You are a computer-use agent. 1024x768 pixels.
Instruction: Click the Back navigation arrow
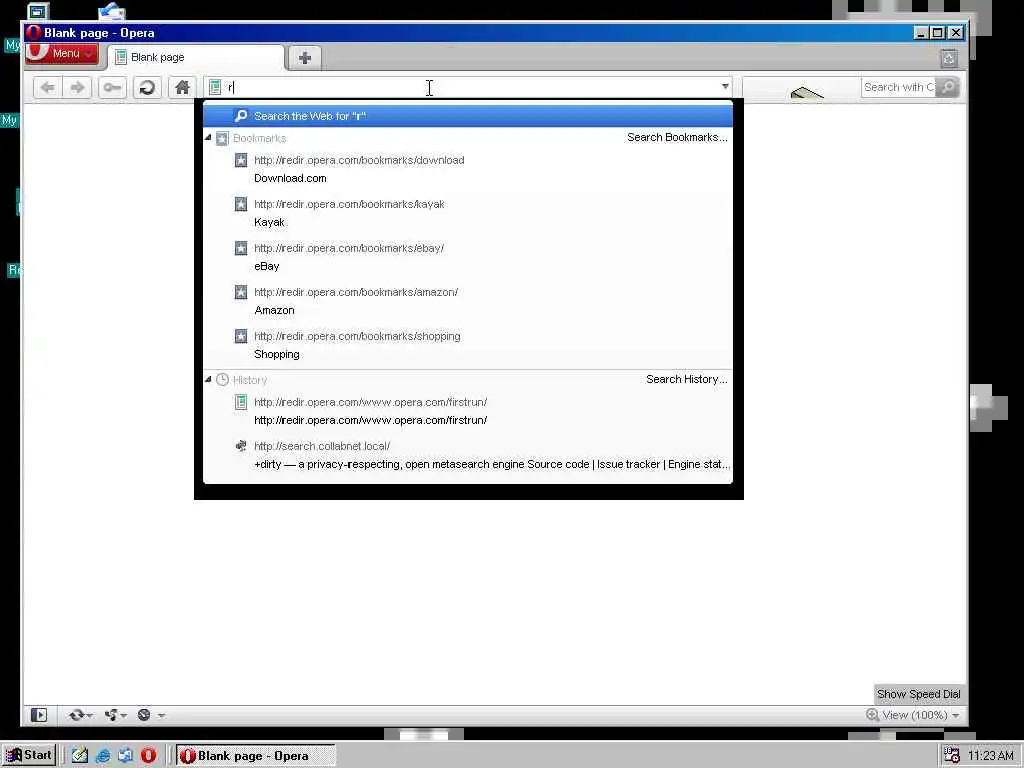click(48, 88)
